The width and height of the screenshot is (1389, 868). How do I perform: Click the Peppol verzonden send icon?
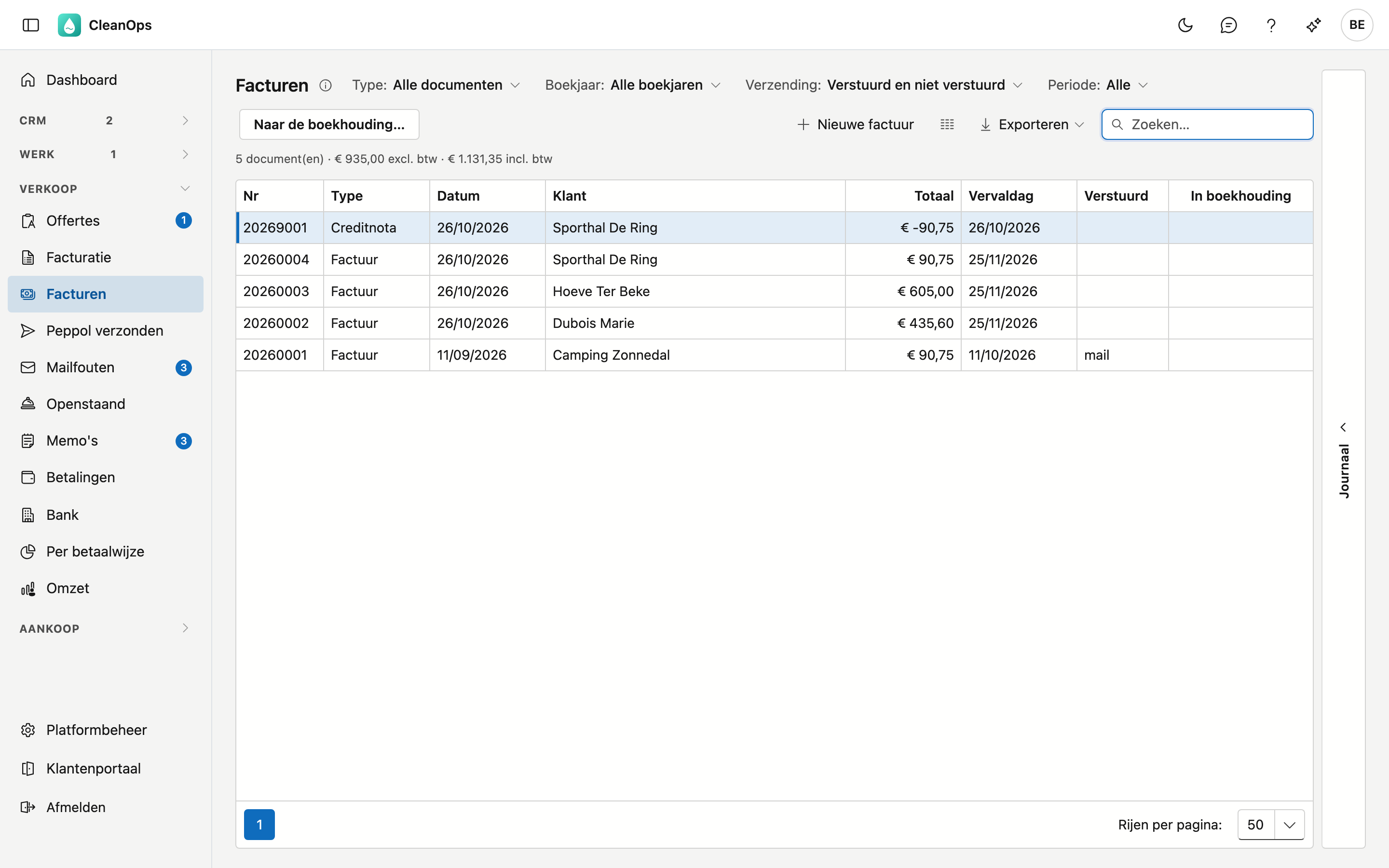(28, 331)
